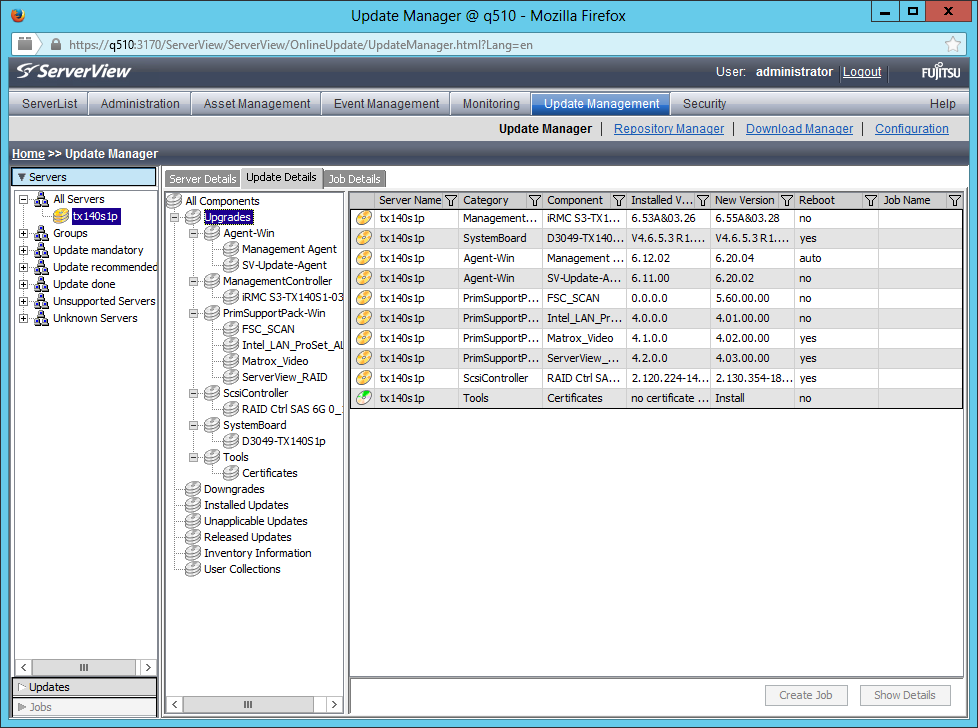Click the Server Name column filter icon

[450, 200]
